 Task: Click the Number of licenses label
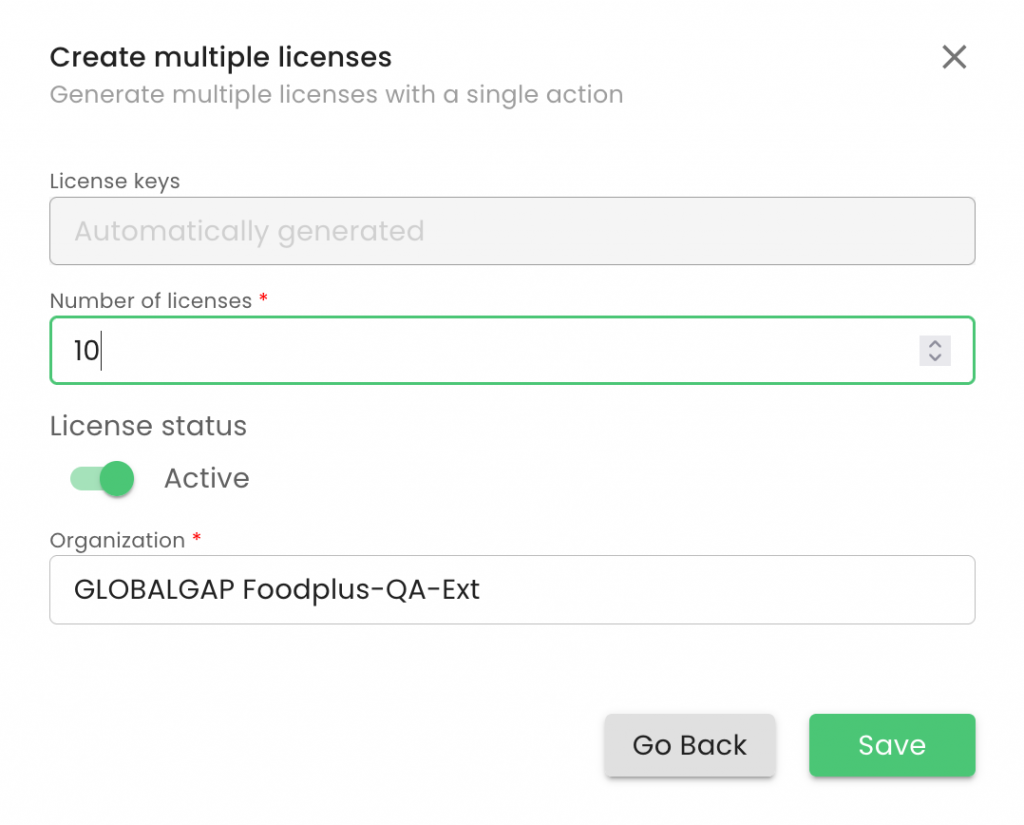pos(151,301)
